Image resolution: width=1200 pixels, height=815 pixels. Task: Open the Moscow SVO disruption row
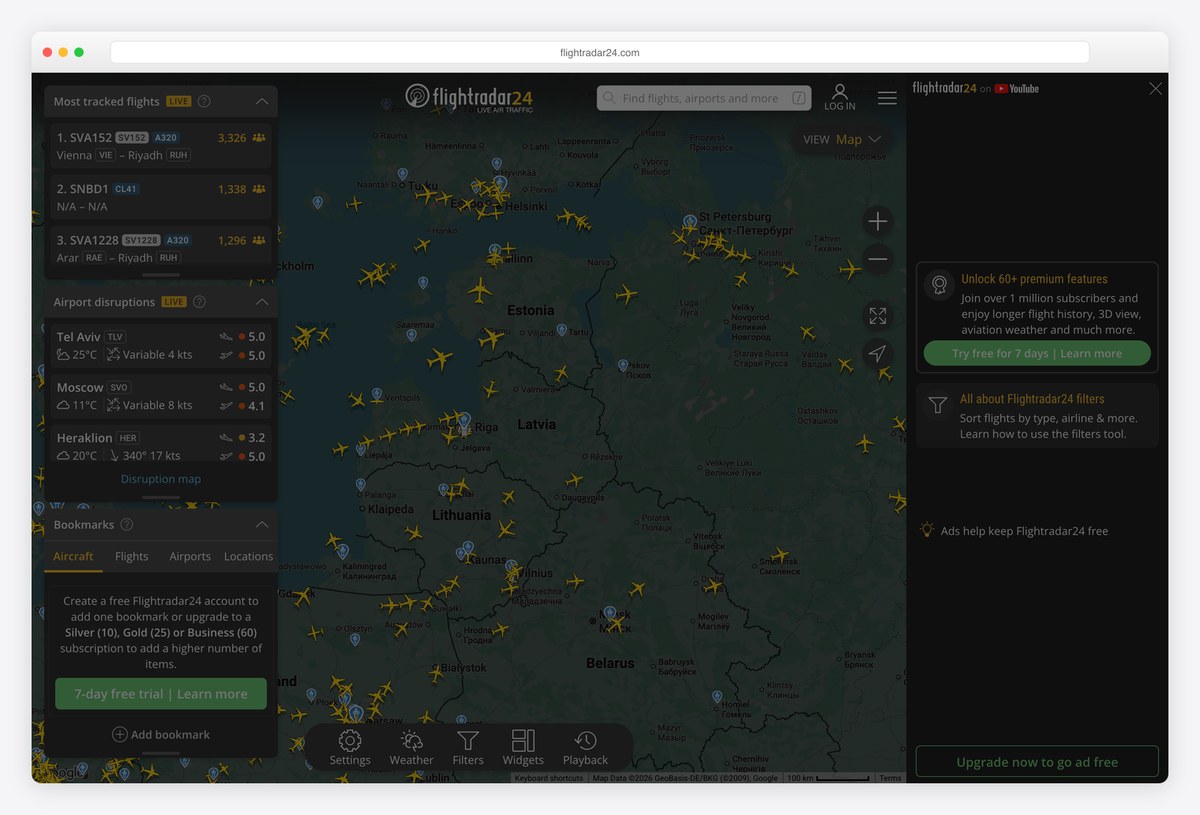161,395
